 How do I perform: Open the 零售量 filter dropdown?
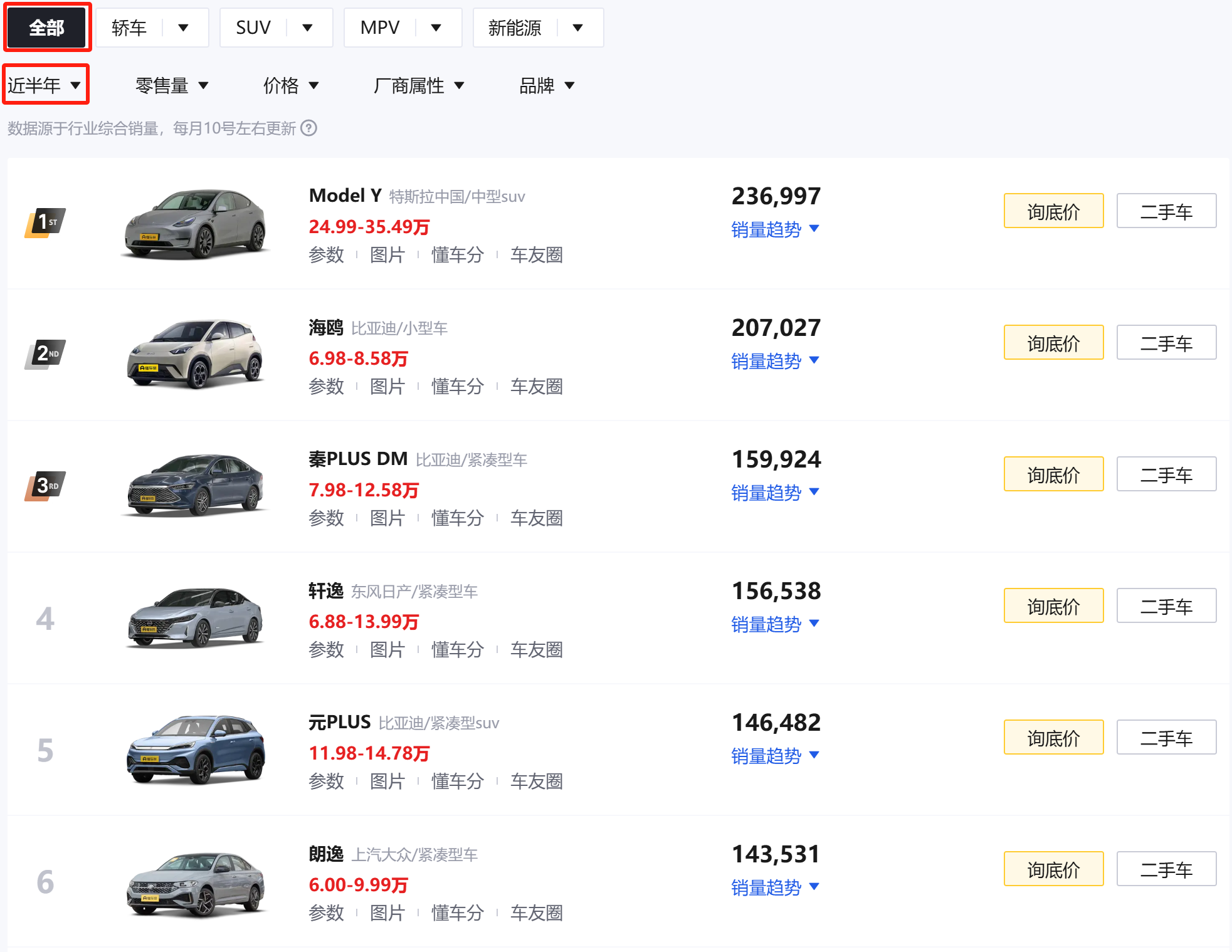pos(172,85)
